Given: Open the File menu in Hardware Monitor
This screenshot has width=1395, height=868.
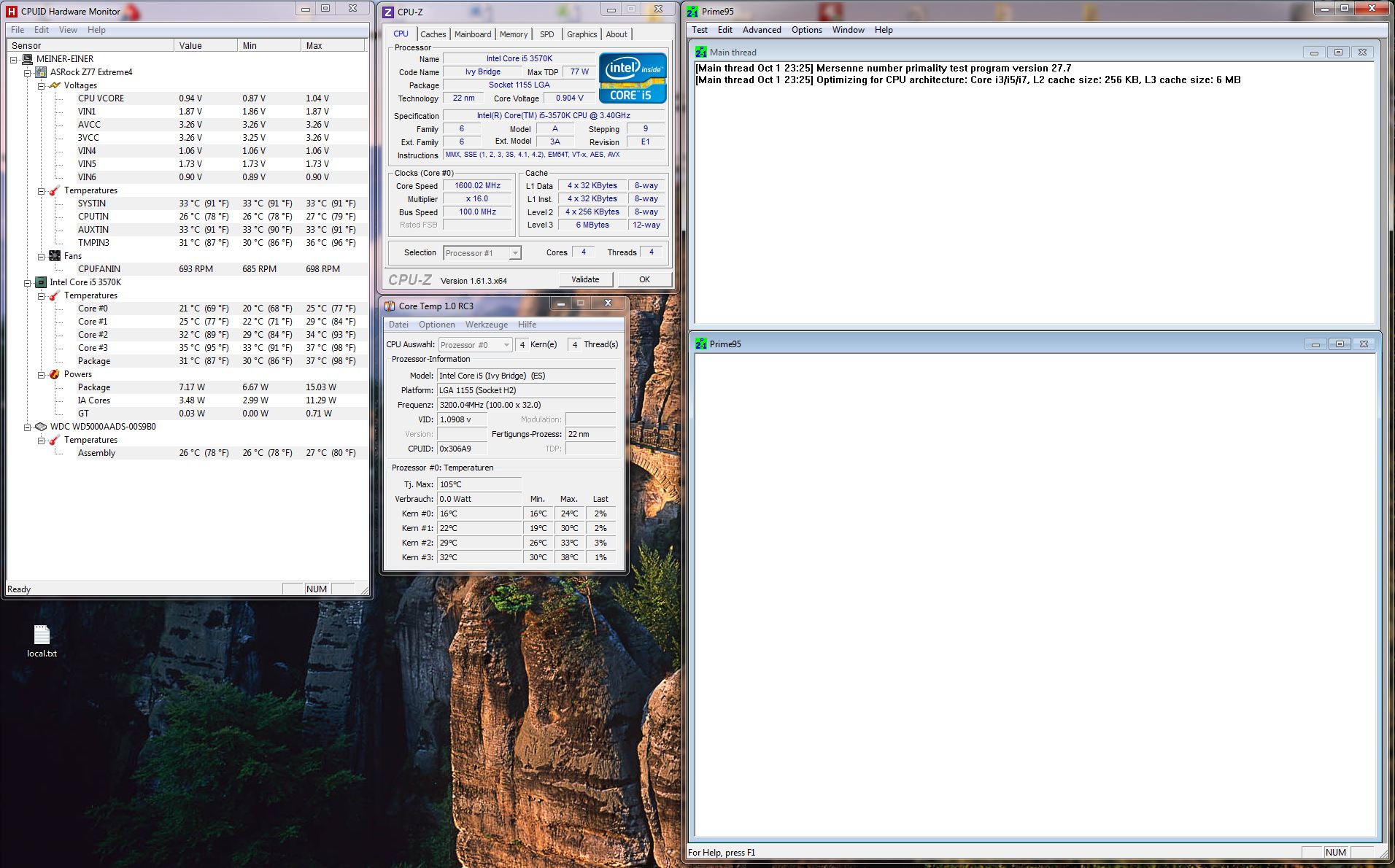Looking at the screenshot, I should tap(18, 30).
